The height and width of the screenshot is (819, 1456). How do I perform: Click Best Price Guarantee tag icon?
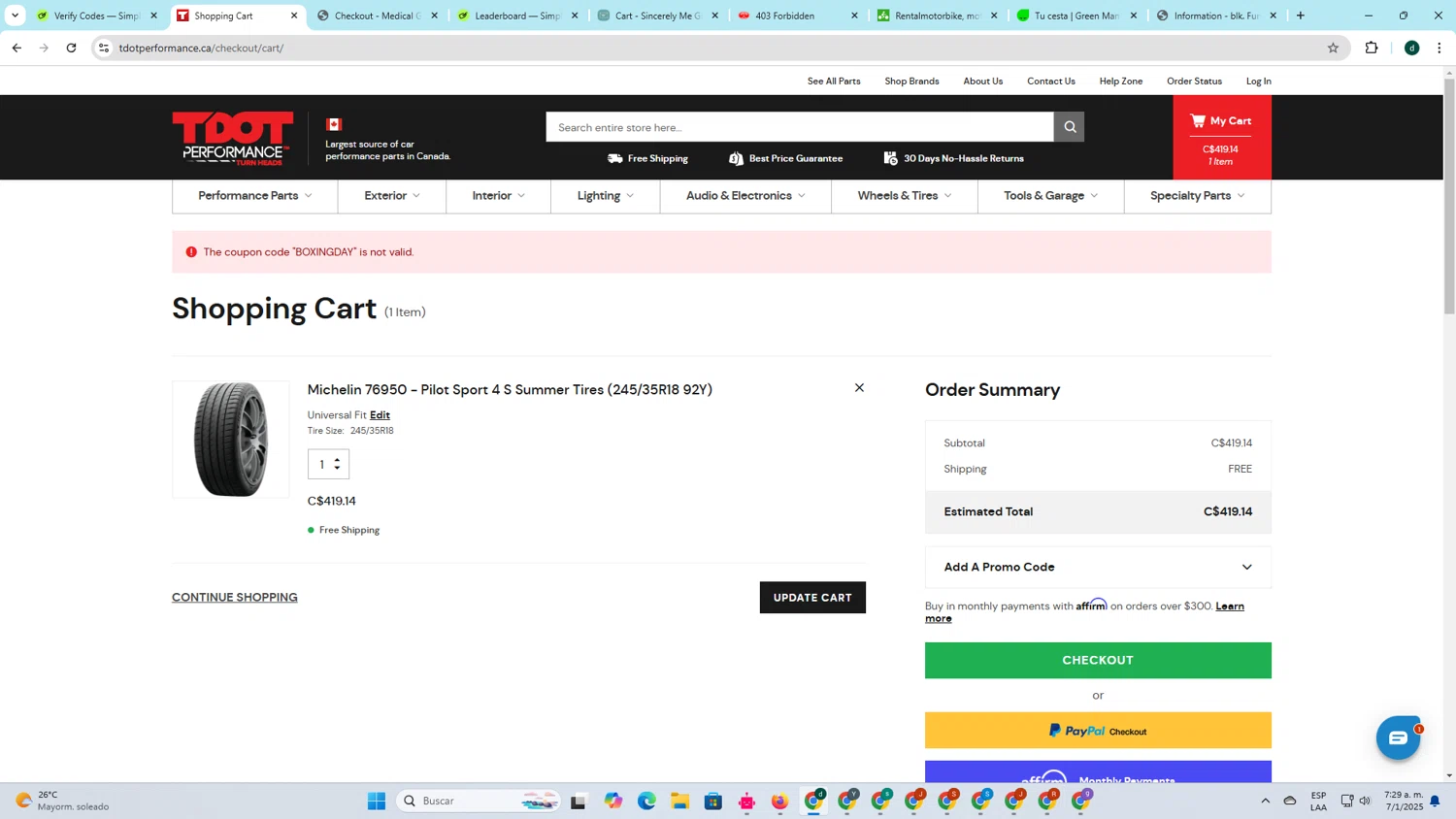pyautogui.click(x=736, y=158)
